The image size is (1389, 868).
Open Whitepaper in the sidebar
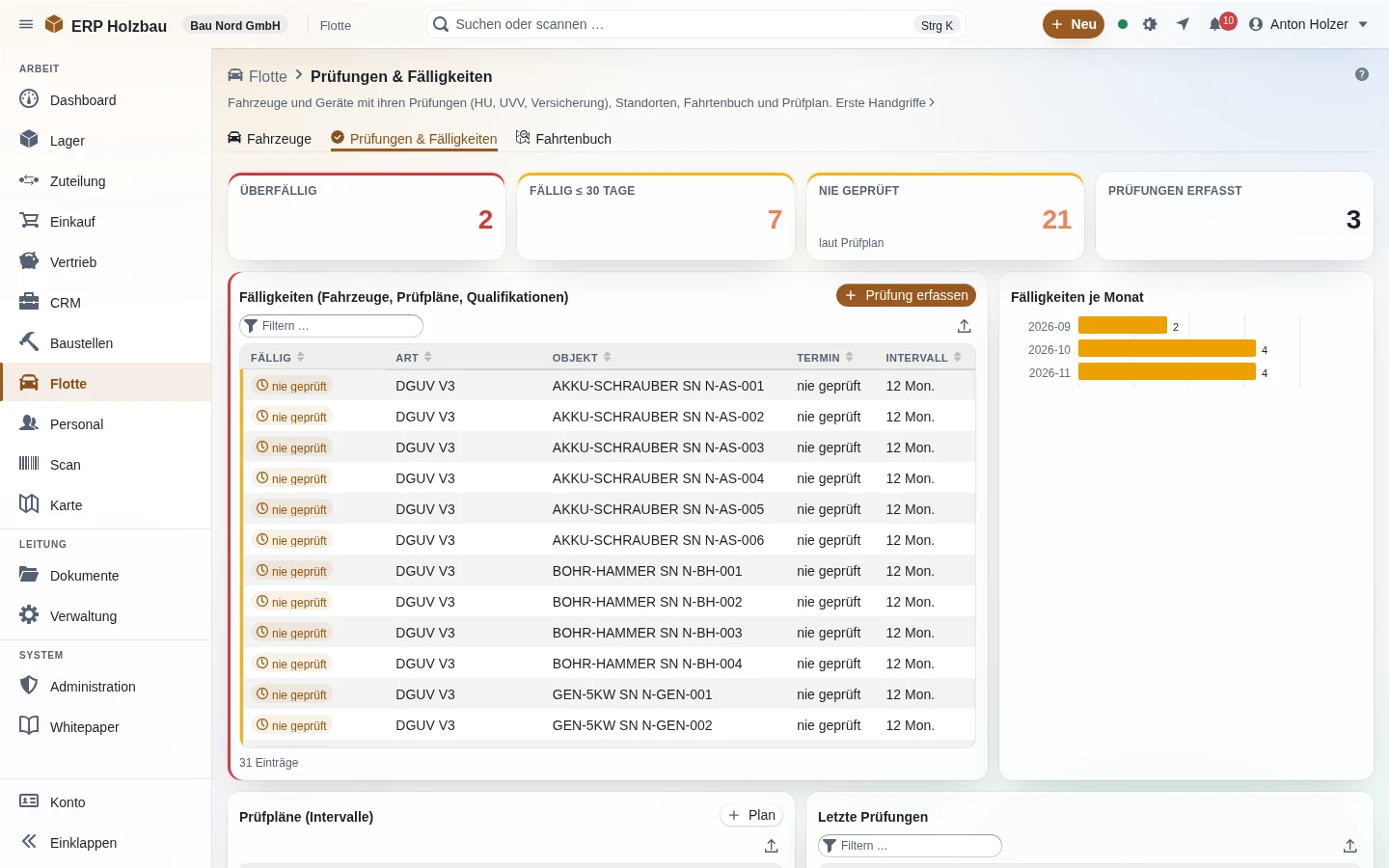106,727
